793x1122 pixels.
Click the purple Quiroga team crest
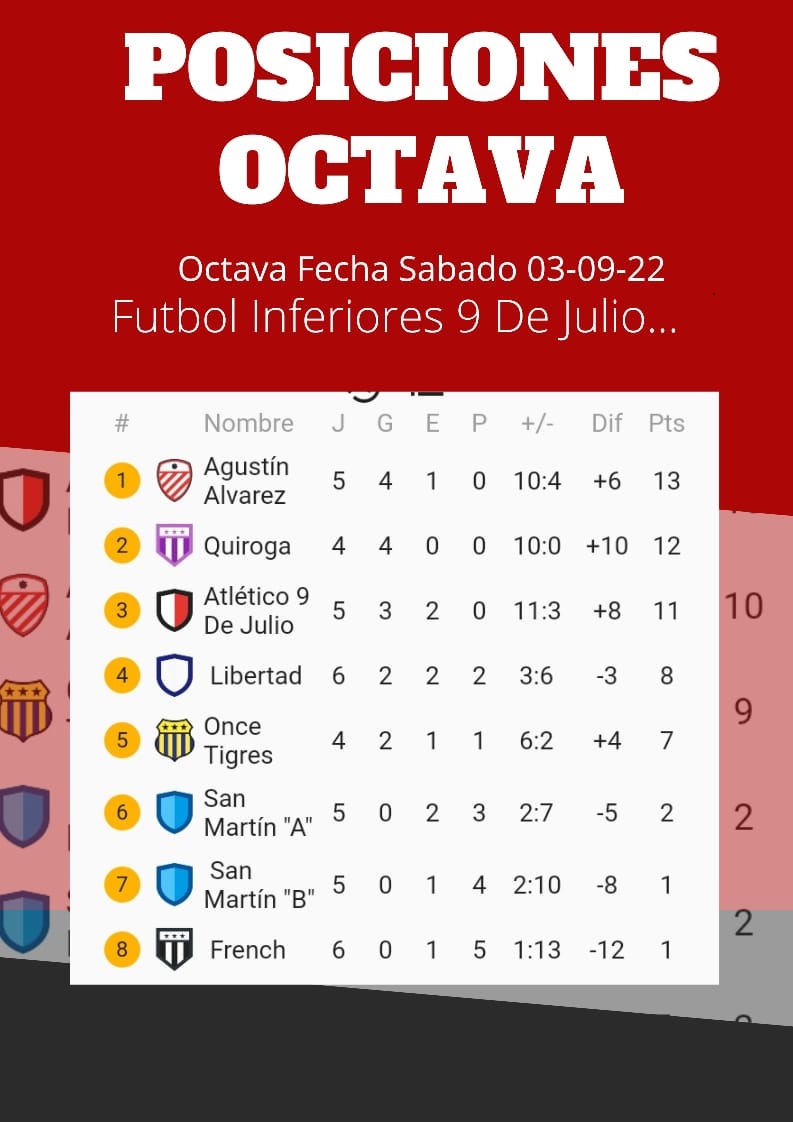175,545
